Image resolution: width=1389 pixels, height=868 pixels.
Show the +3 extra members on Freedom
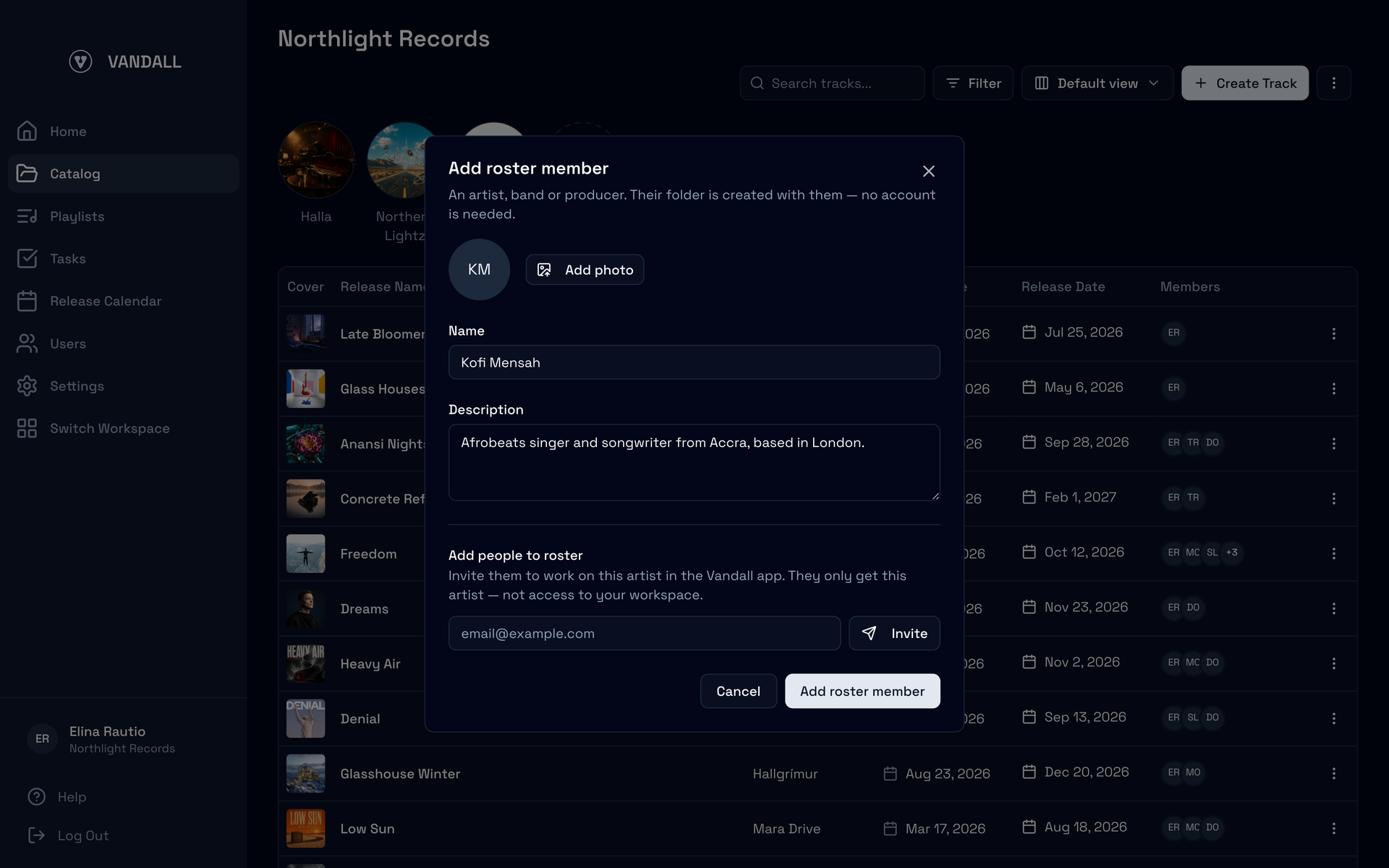(x=1232, y=553)
